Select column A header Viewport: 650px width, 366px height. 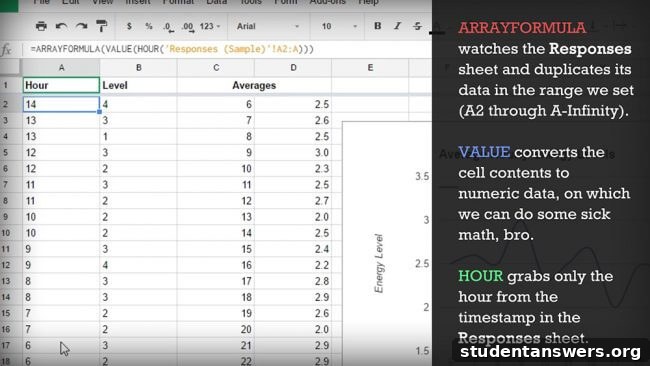61,68
